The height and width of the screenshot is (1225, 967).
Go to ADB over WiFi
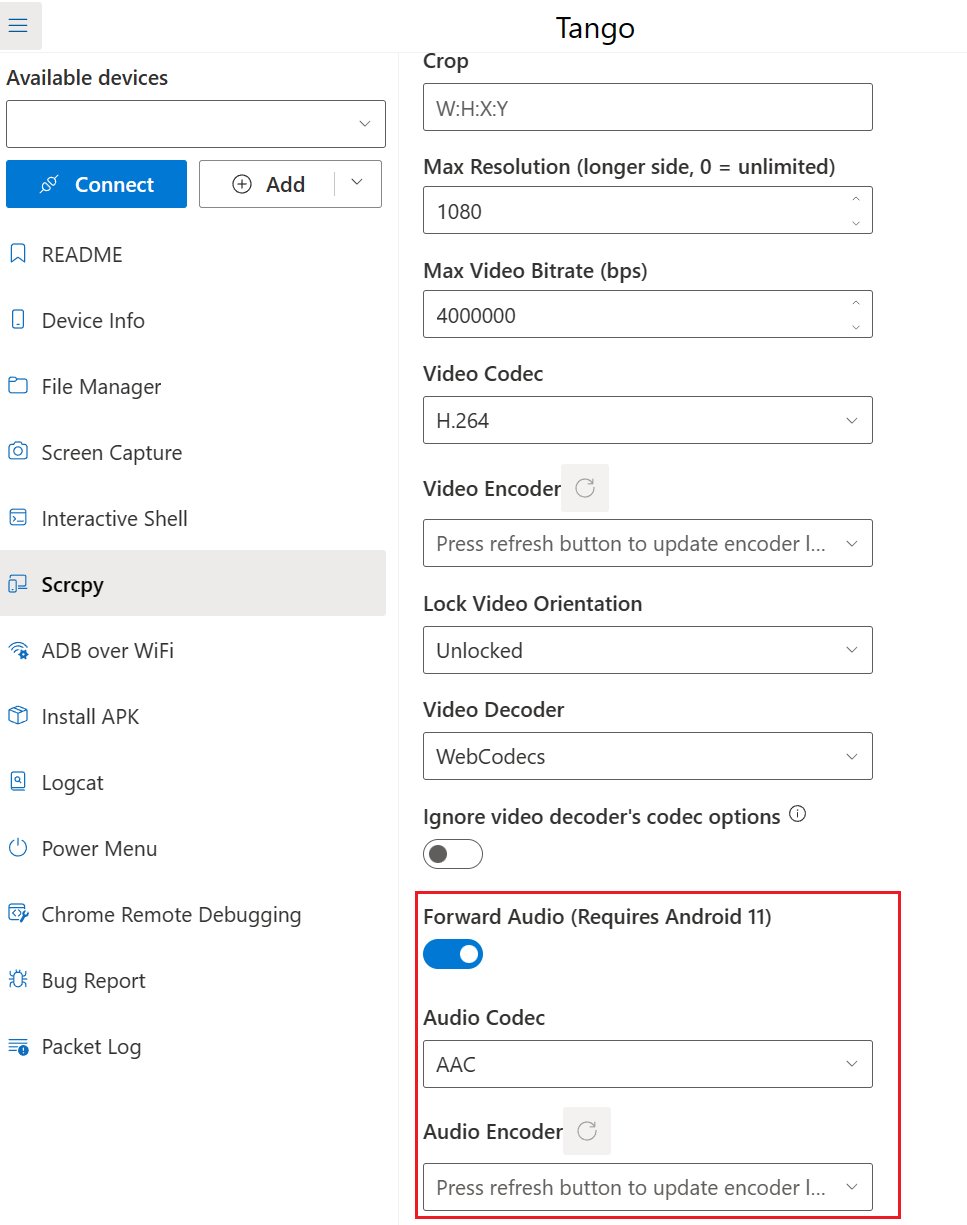pyautogui.click(x=107, y=651)
